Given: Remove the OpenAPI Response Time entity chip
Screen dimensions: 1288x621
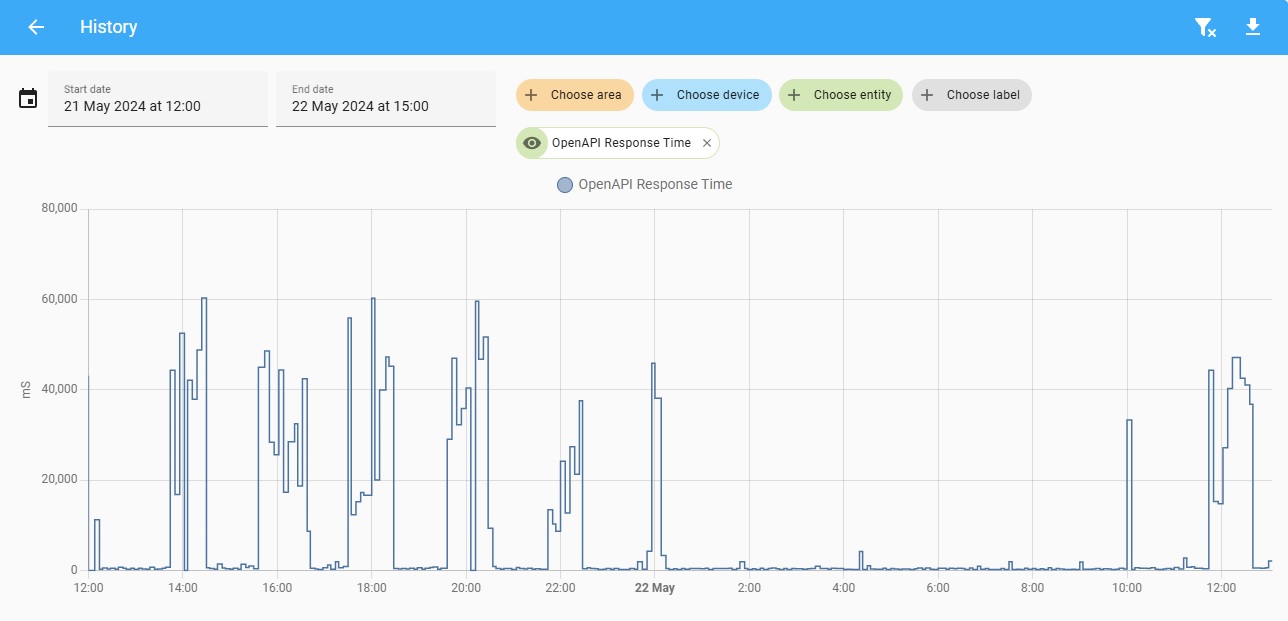Looking at the screenshot, I should click(x=707, y=143).
